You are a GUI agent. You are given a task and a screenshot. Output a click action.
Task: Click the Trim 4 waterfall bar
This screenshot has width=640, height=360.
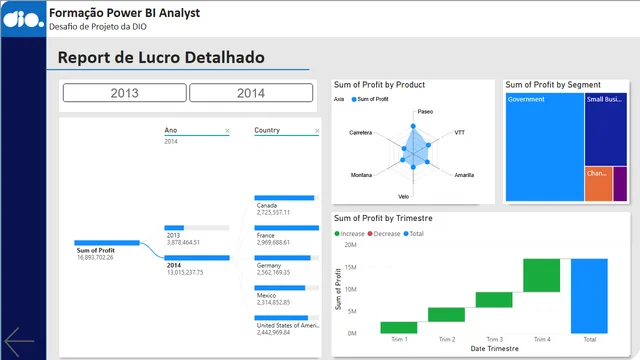542,275
